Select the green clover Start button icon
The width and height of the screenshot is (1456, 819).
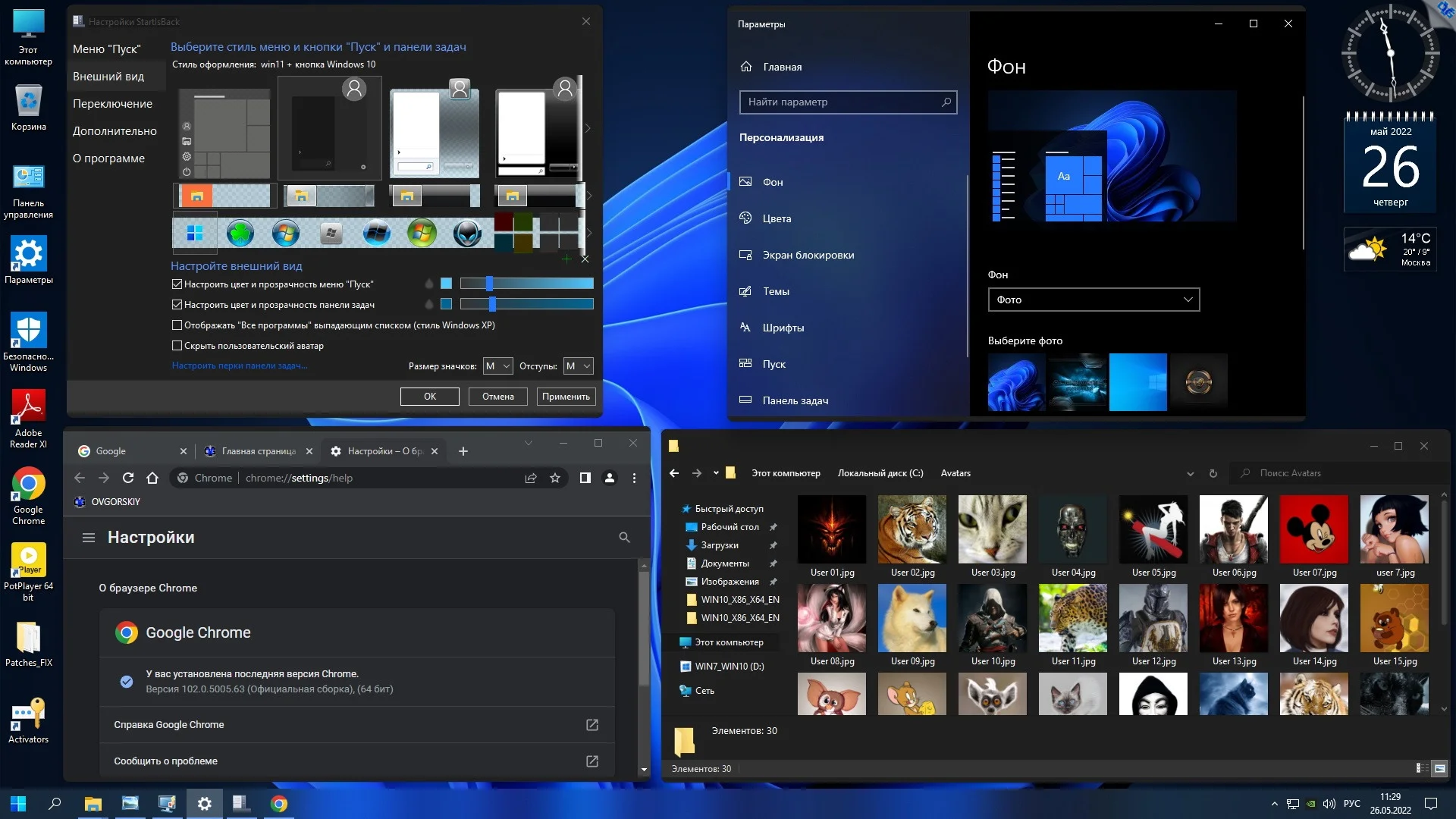point(240,233)
